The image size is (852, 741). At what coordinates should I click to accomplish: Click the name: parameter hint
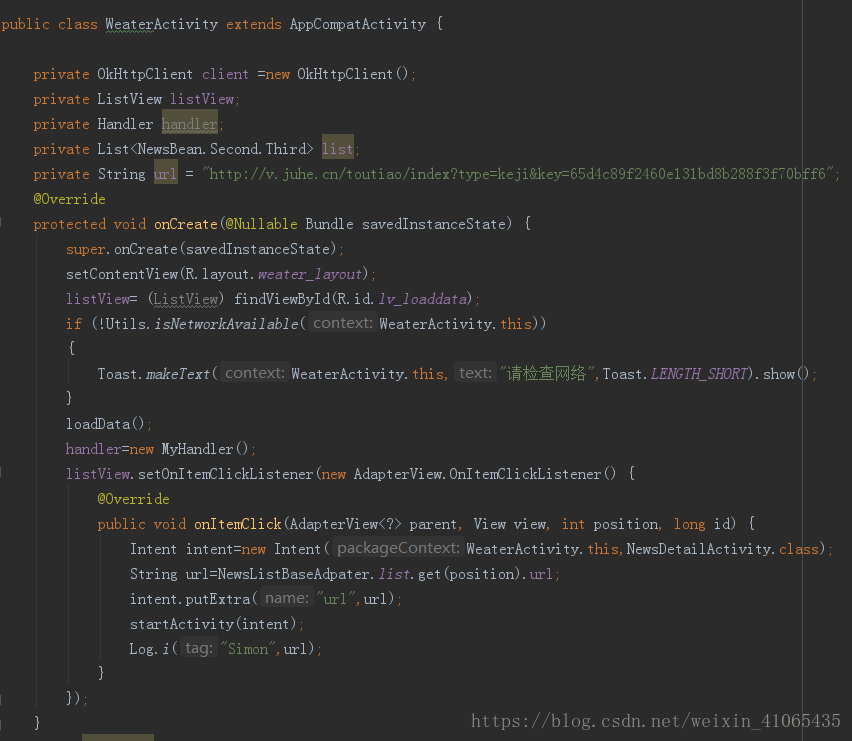pyautogui.click(x=286, y=599)
